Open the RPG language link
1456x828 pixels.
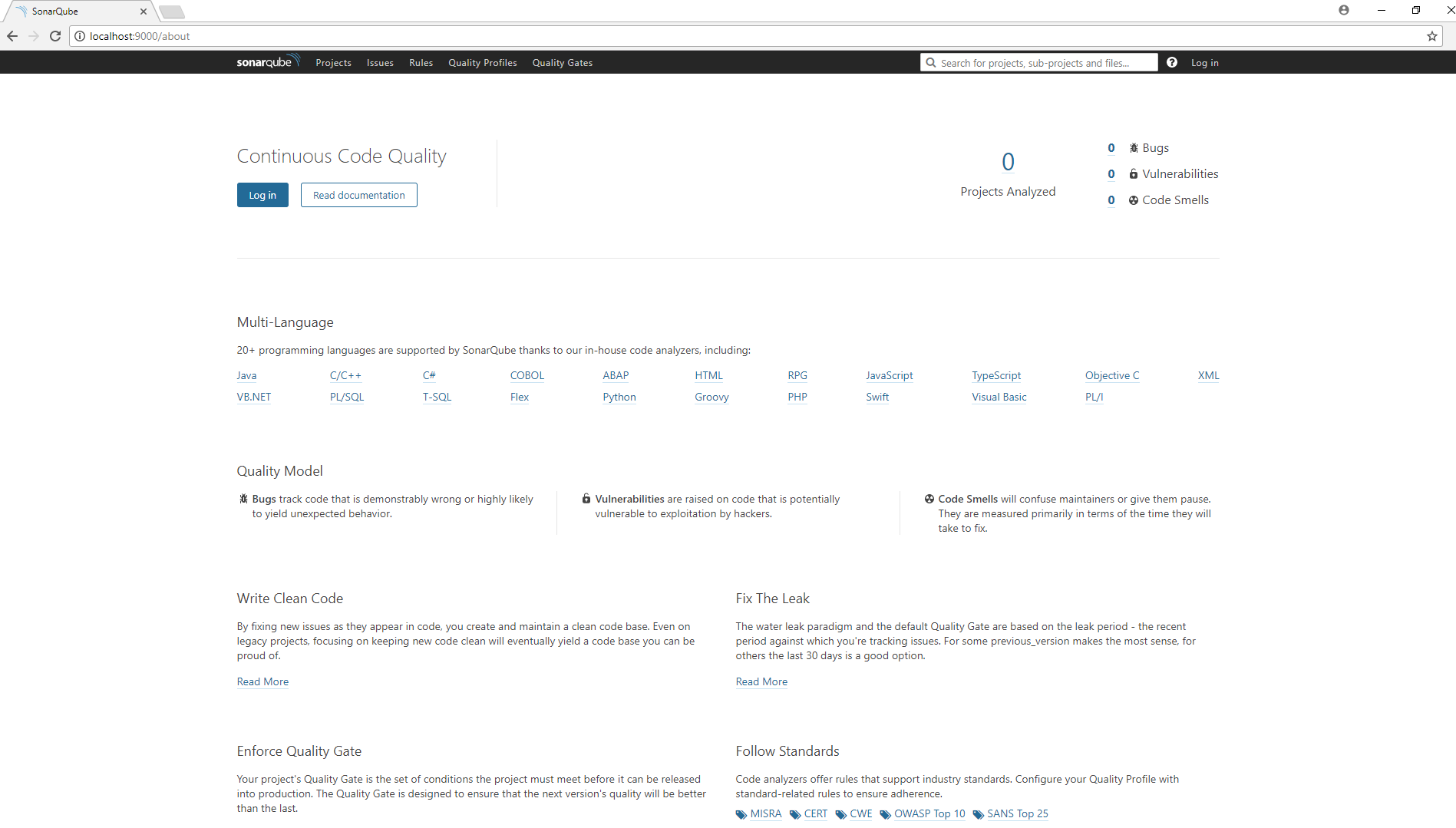[x=797, y=375]
